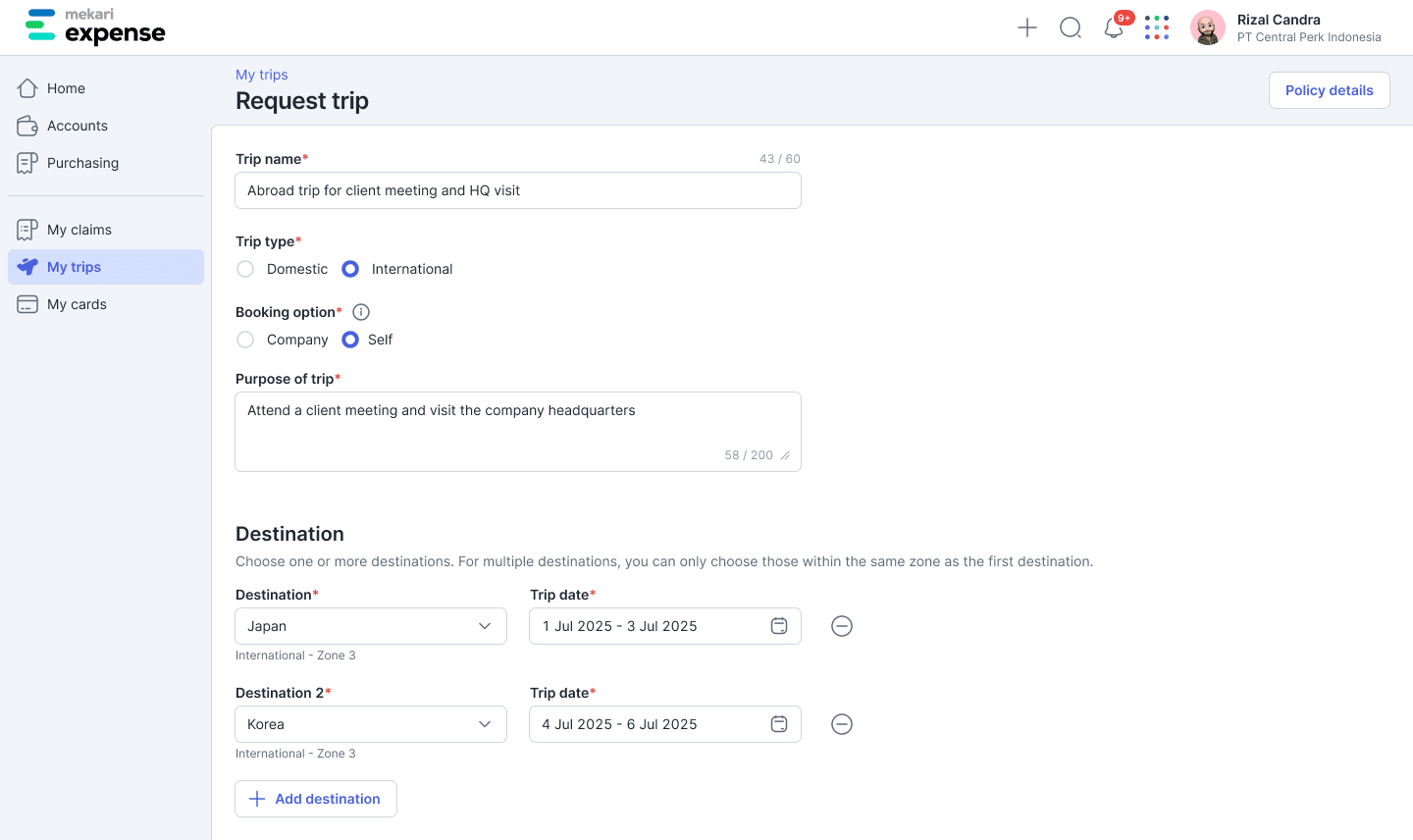Screen dimensions: 1413x840
Task: Click into the Trip name field
Action: [517, 190]
